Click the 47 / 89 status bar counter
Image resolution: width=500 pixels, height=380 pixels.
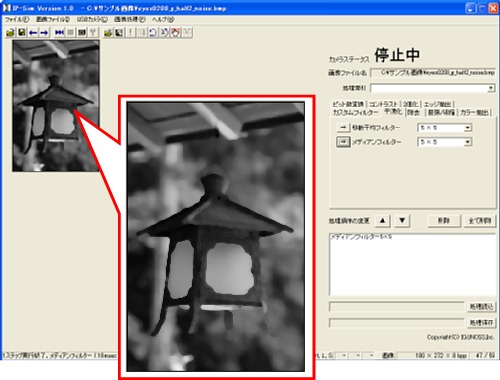[483, 356]
